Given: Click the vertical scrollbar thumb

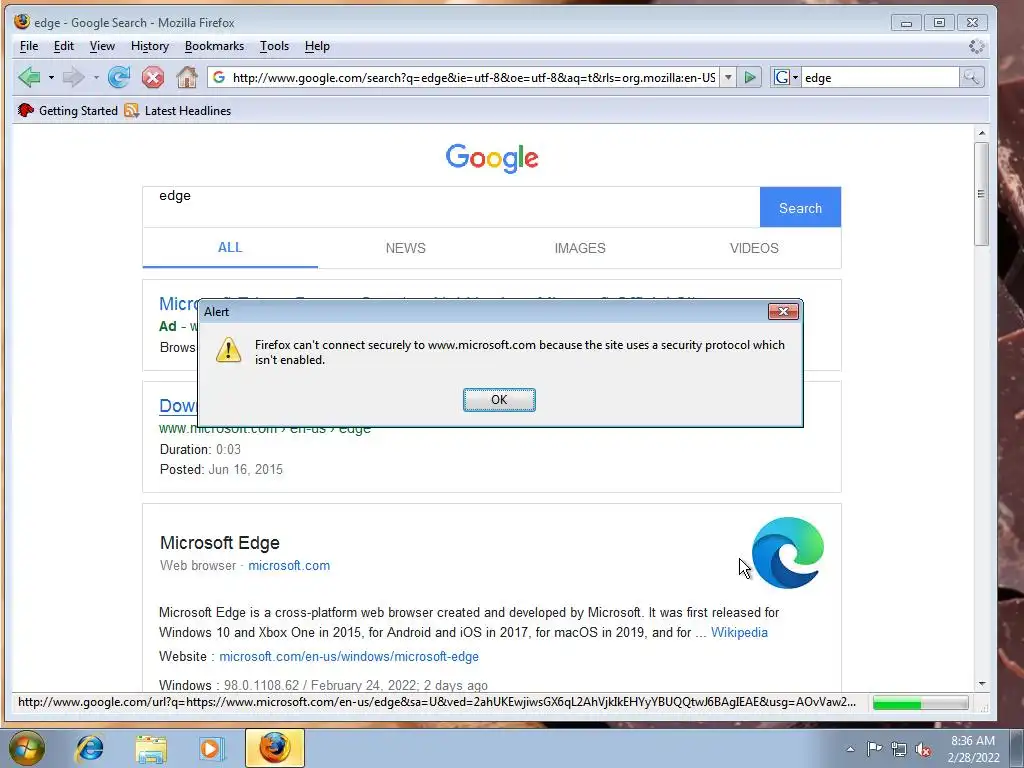Looking at the screenshot, I should (x=981, y=193).
